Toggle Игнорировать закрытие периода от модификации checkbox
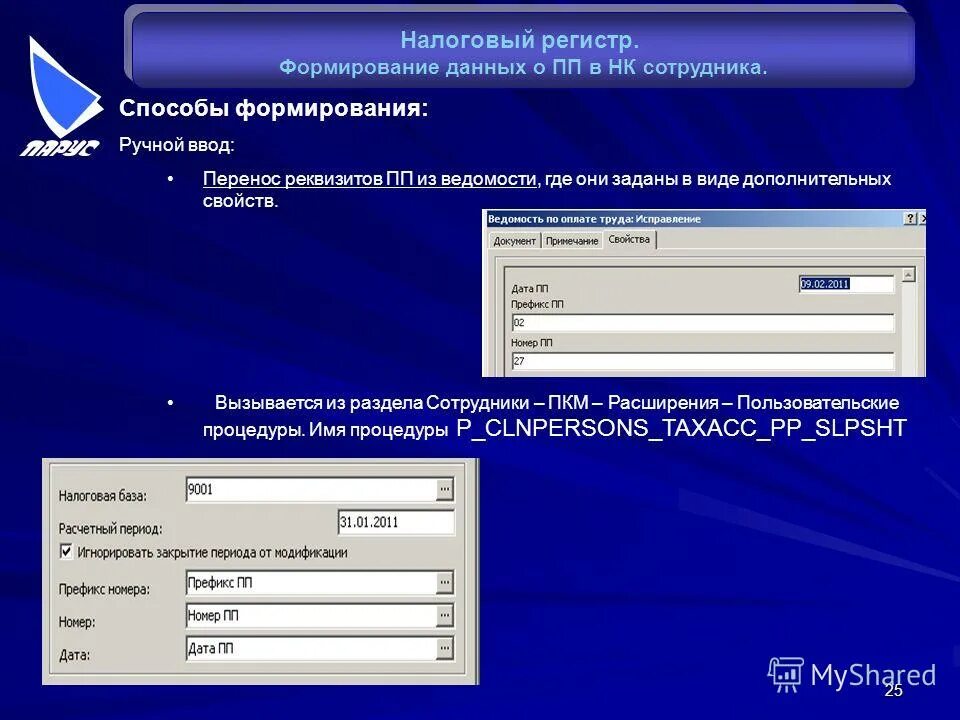 pyautogui.click(x=64, y=552)
